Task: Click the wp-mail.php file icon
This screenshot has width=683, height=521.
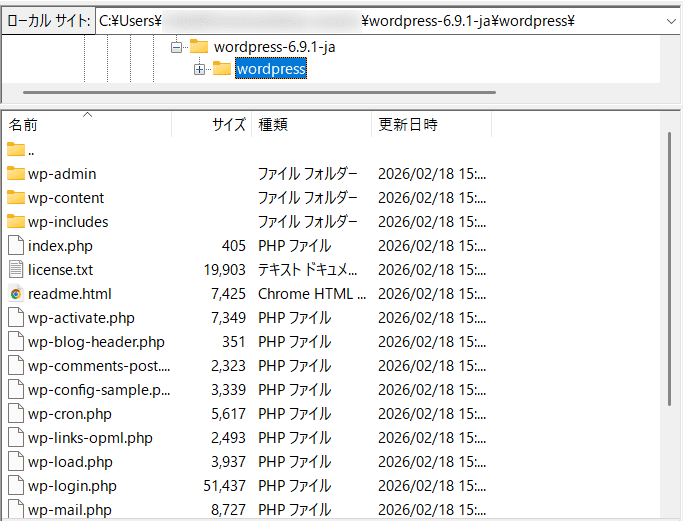Action: tap(16, 509)
